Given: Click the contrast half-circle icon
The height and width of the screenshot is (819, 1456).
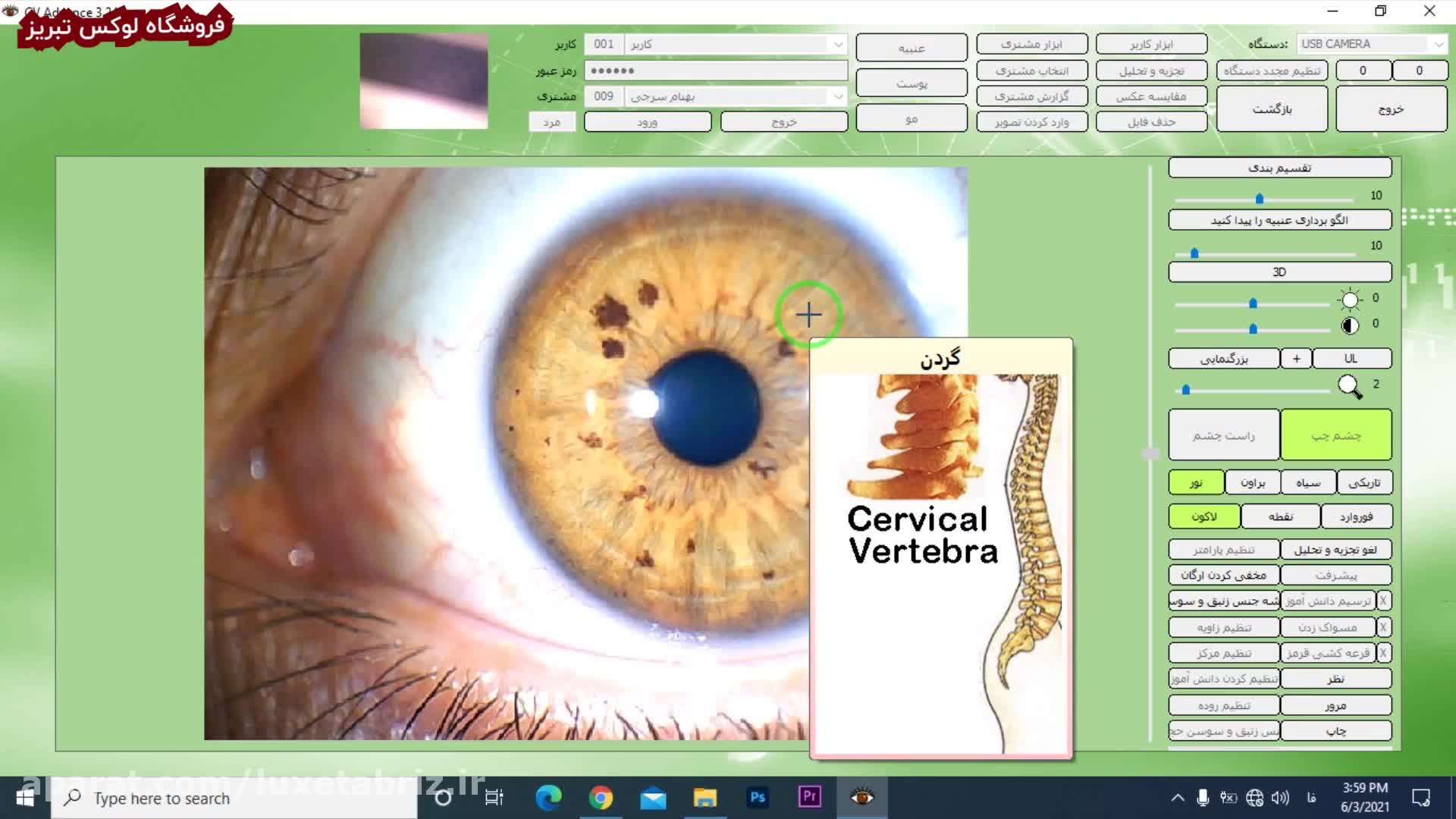Looking at the screenshot, I should tap(1350, 326).
